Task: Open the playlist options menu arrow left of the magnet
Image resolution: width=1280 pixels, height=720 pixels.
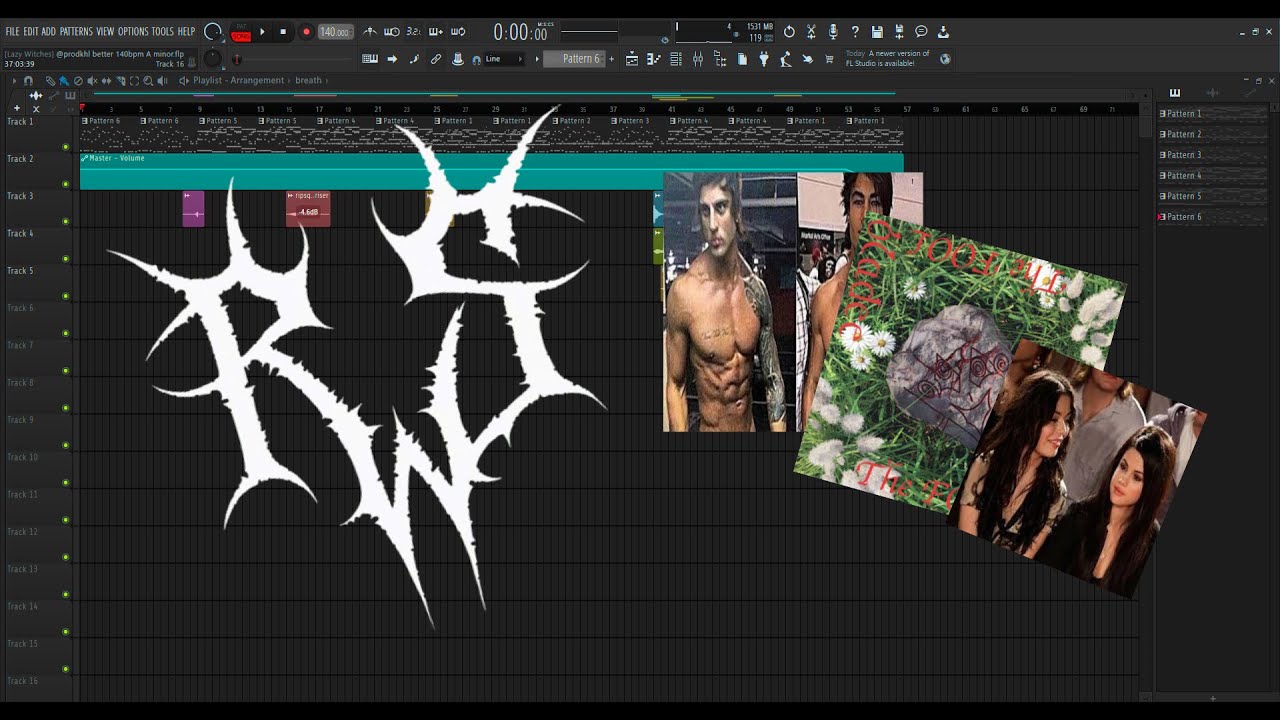Action: (x=14, y=80)
